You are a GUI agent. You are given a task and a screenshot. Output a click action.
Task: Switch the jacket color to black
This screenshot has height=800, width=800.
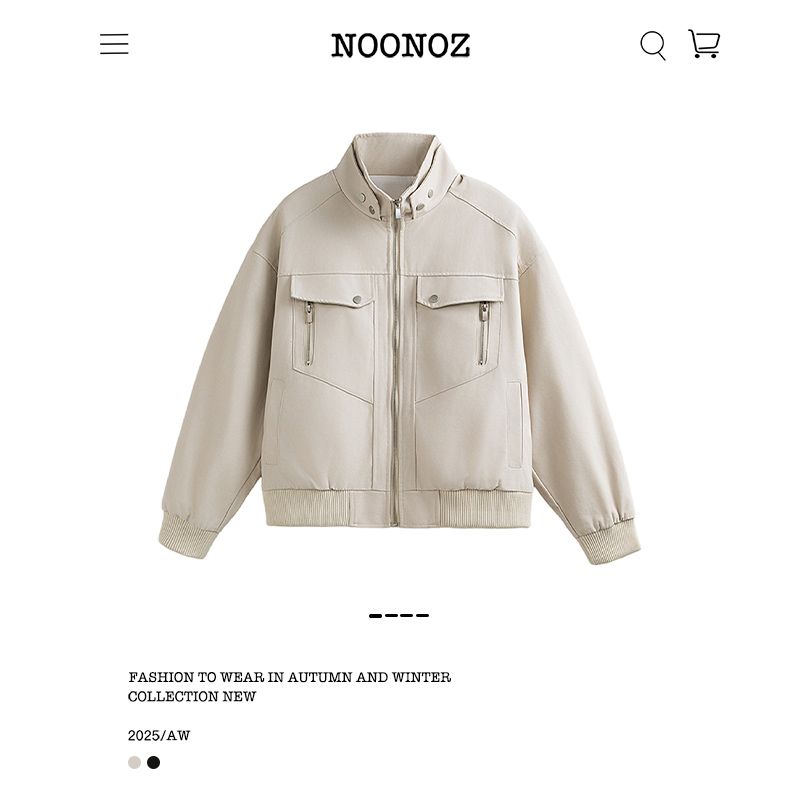click(154, 763)
